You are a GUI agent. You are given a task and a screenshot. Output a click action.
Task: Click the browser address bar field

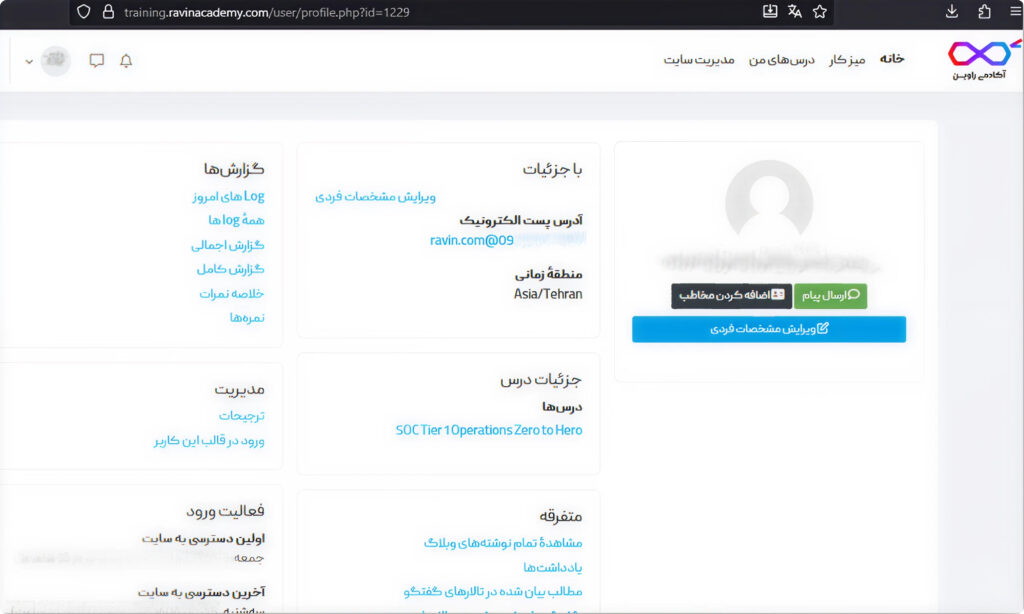point(300,13)
